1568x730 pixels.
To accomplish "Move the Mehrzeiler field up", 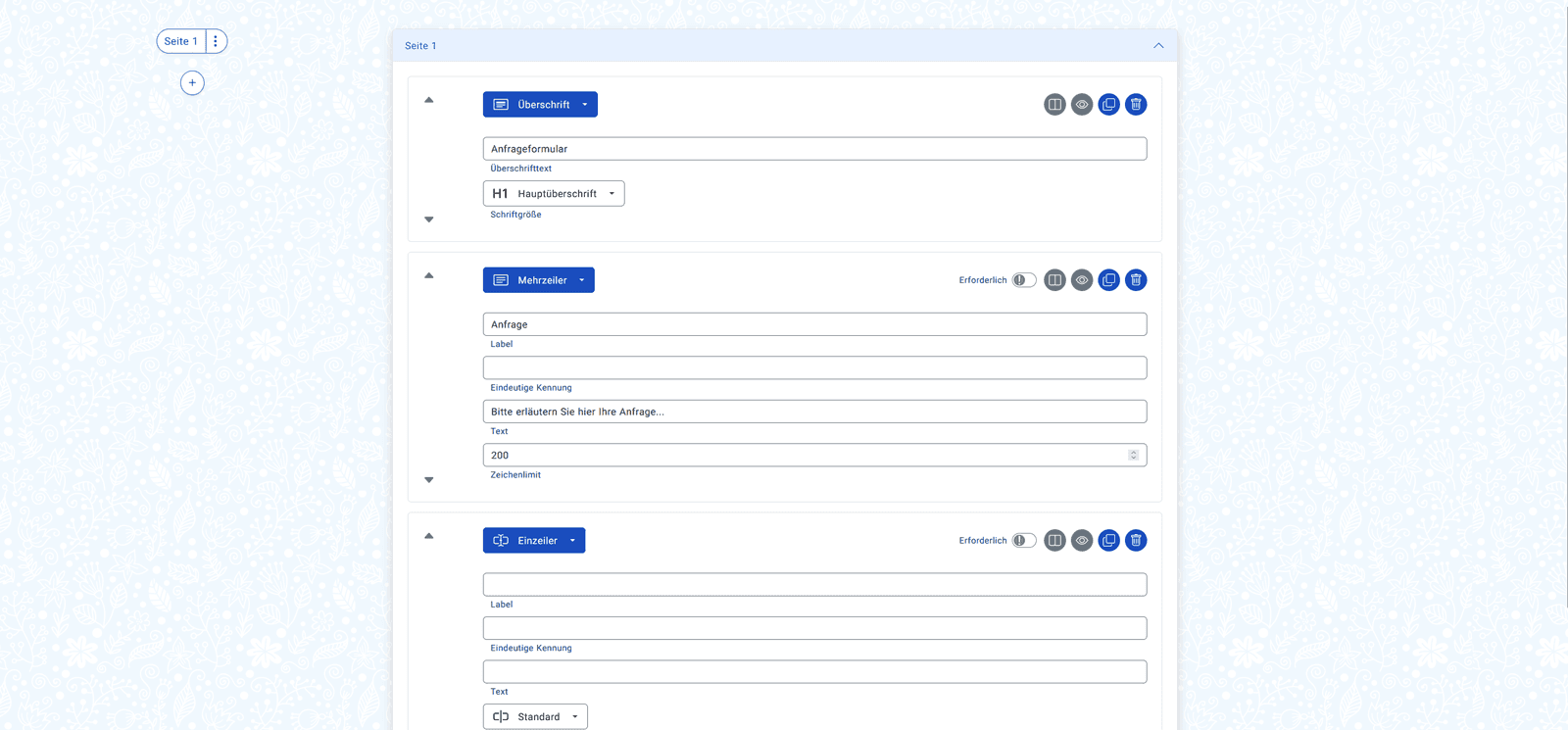I will point(429,276).
